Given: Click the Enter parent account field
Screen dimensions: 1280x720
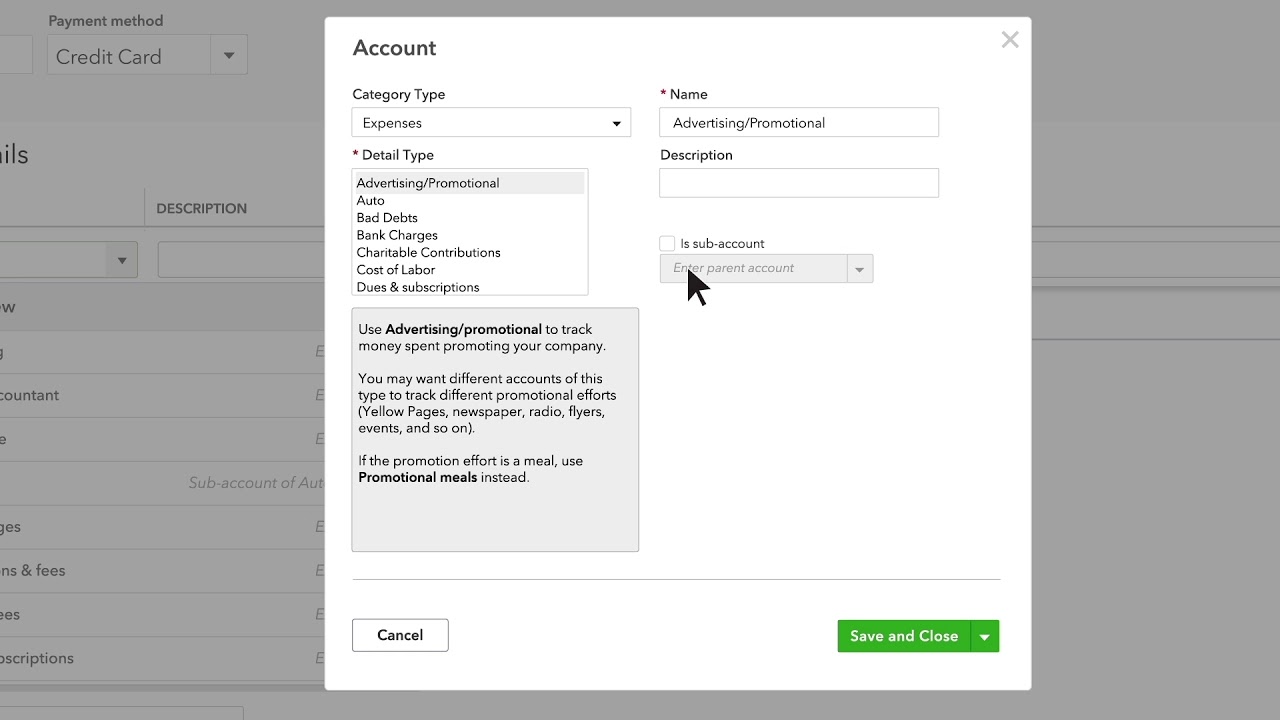Looking at the screenshot, I should (753, 269).
